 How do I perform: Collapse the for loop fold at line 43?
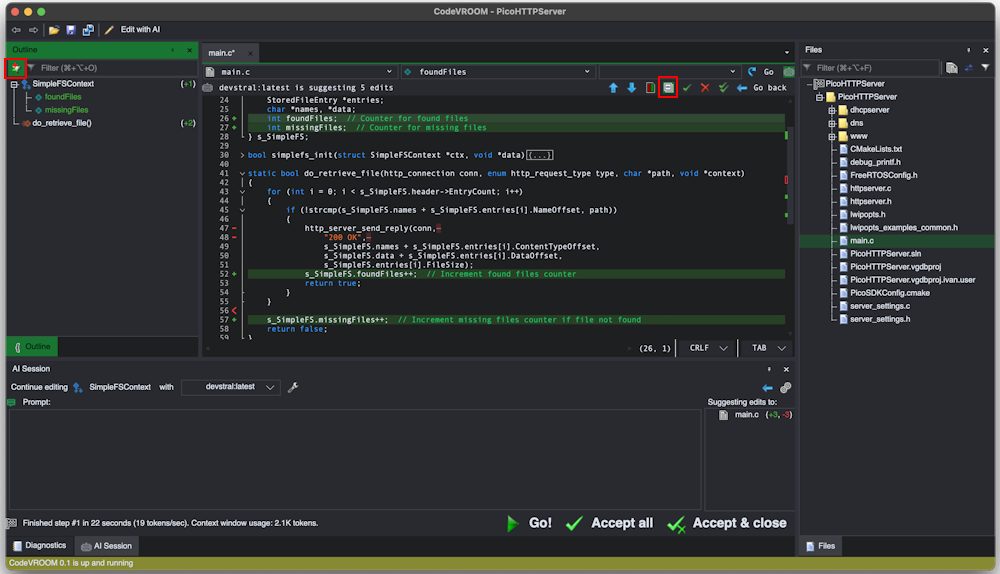(x=242, y=192)
